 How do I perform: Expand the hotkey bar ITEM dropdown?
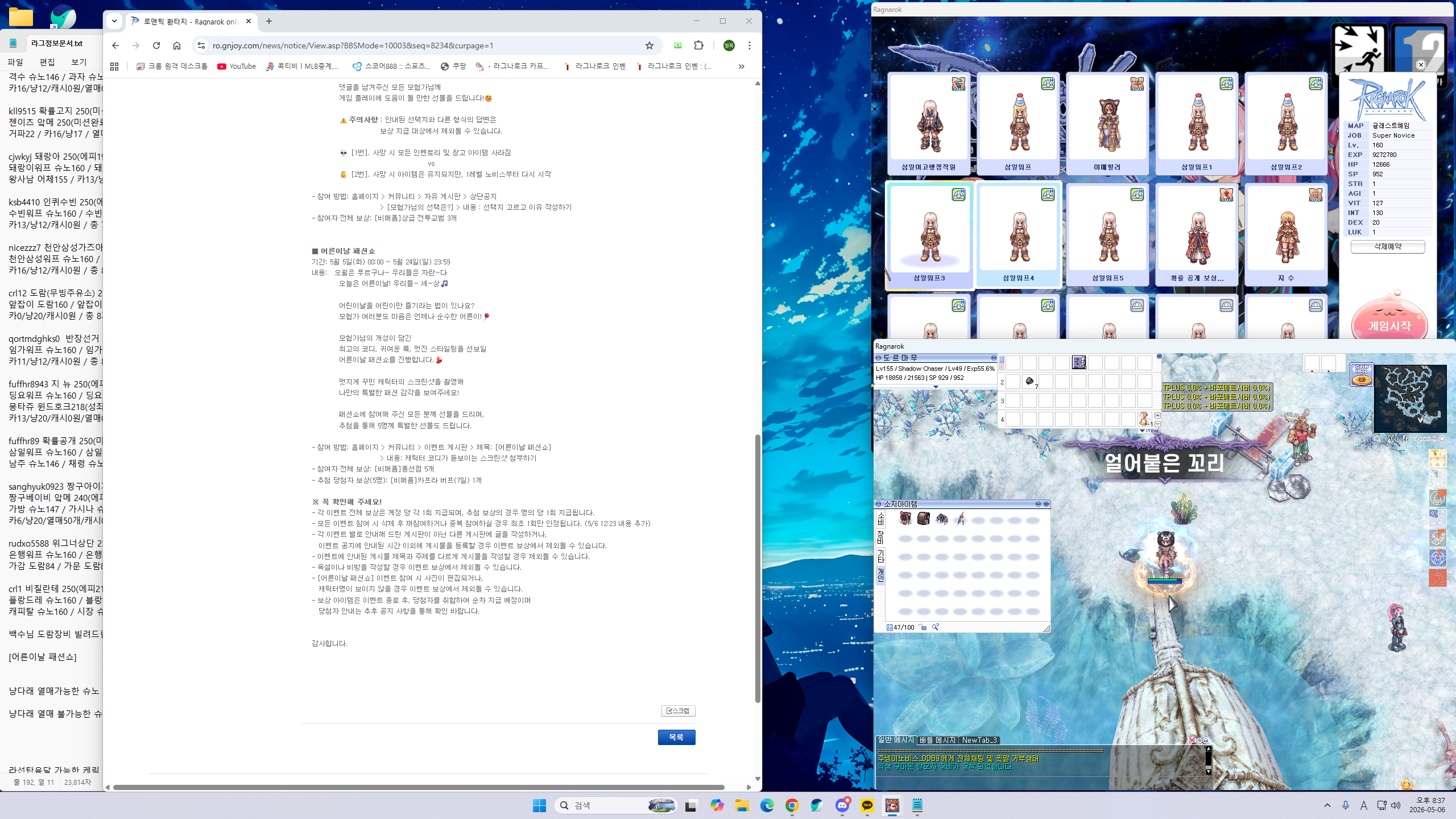click(x=1148, y=431)
